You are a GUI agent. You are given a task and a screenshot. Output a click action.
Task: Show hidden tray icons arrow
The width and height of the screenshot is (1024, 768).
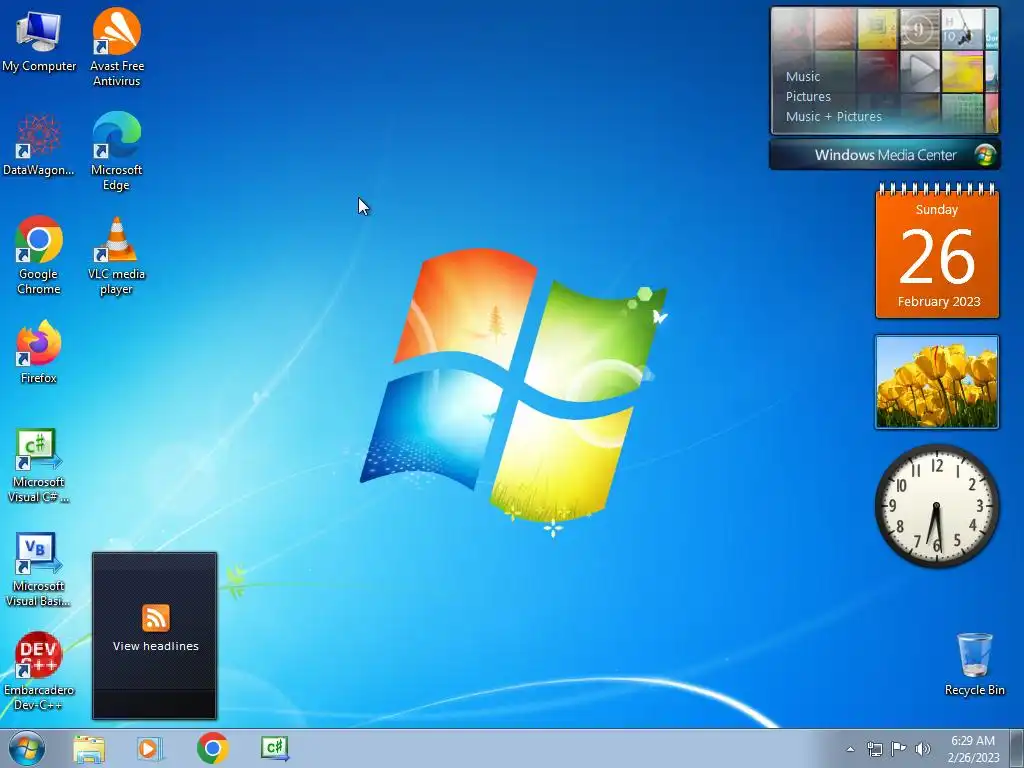pyautogui.click(x=850, y=749)
